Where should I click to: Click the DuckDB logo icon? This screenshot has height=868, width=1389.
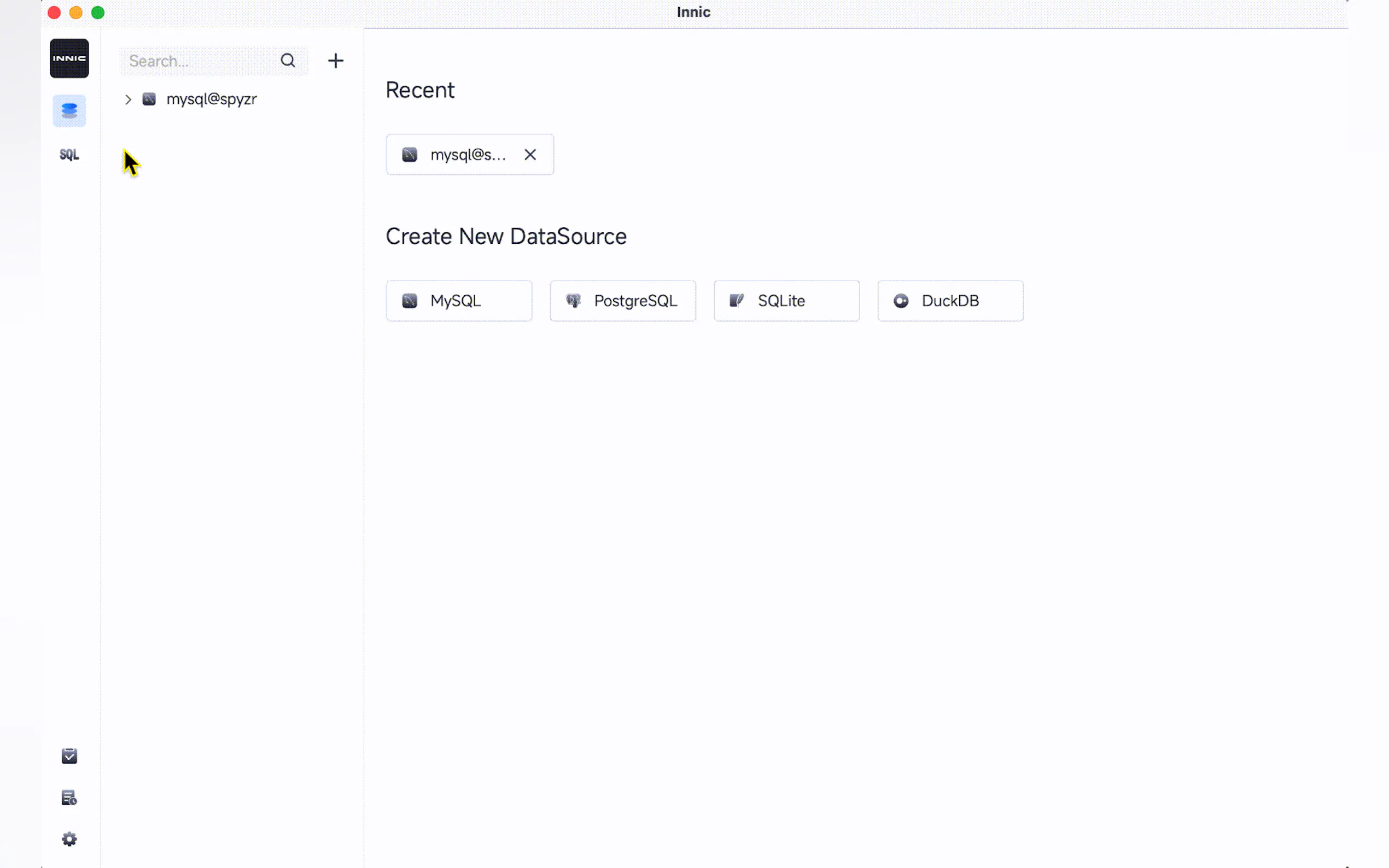[x=901, y=301]
